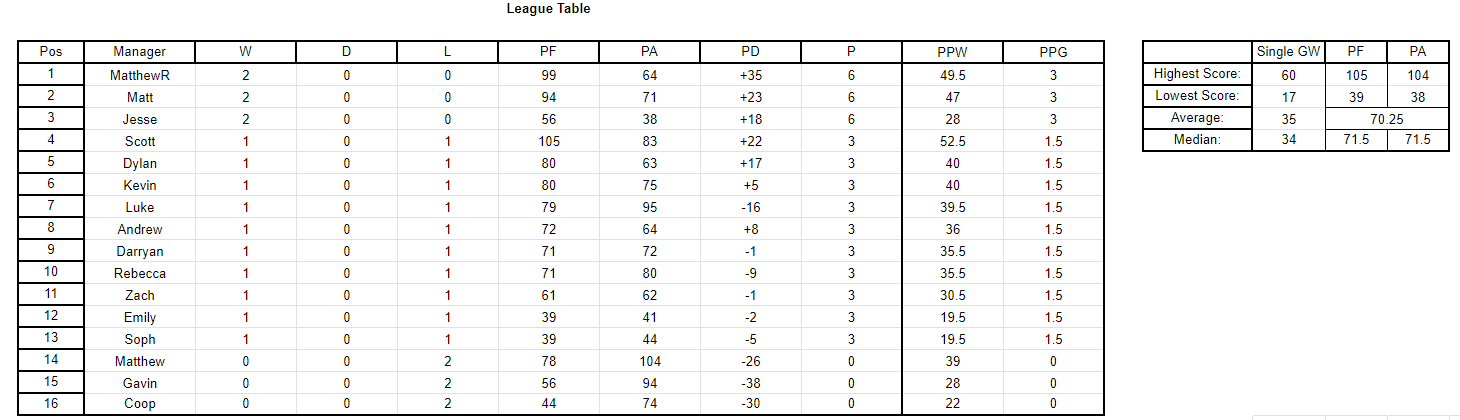Screen dimensions: 1460x420
Task: Select the highest Single GW score 60
Action: (1288, 74)
